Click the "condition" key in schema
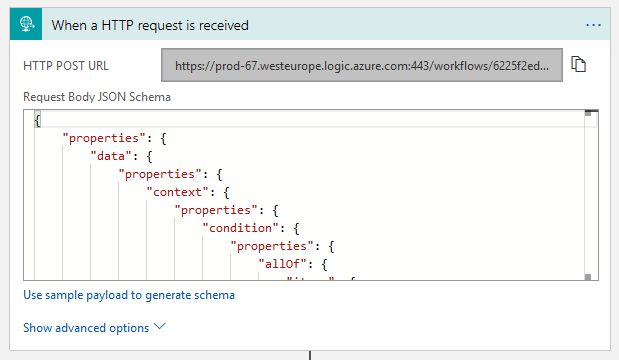Image resolution: width=619 pixels, height=360 pixels. coord(240,228)
